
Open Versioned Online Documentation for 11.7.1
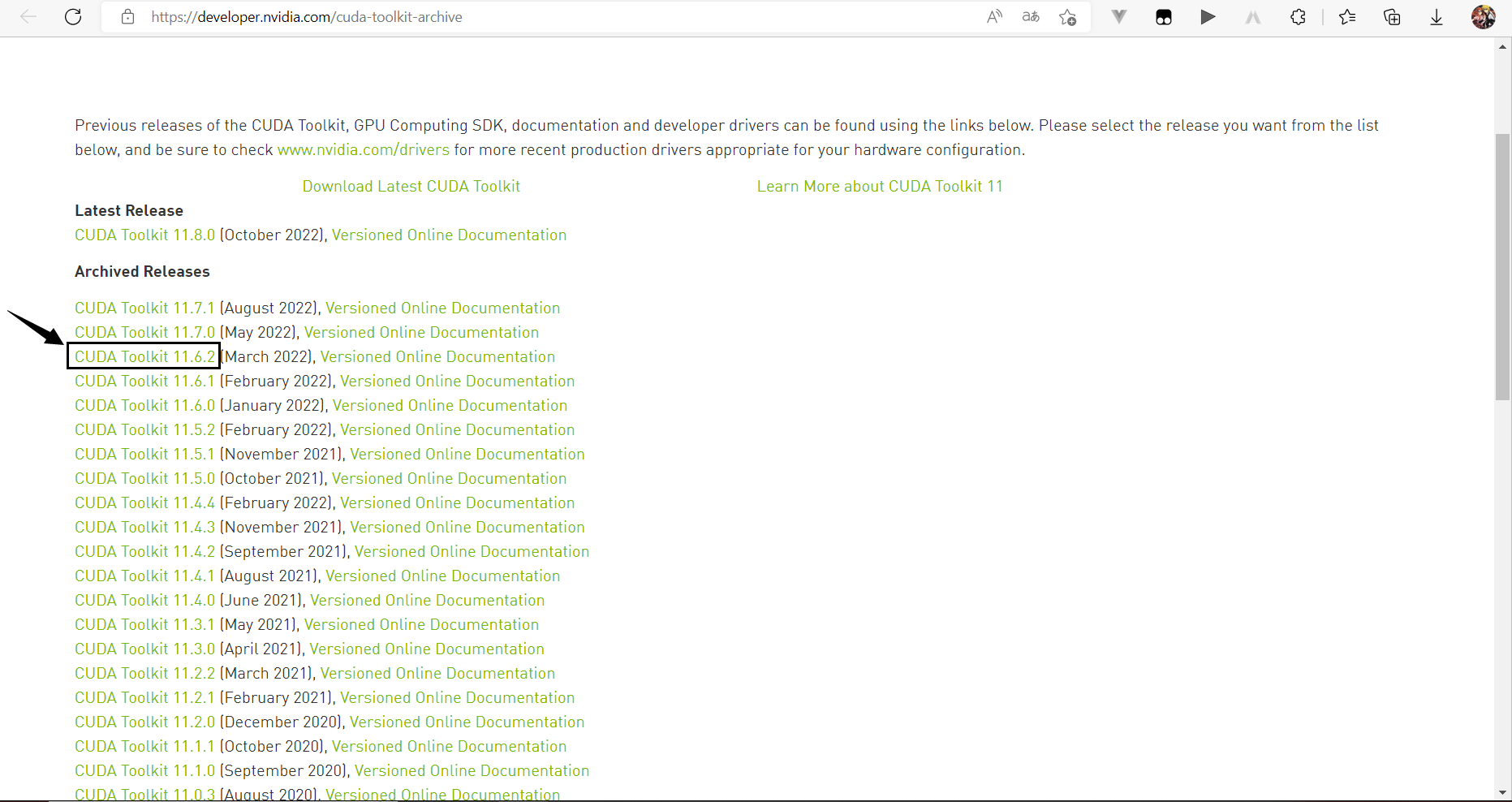[x=442, y=308]
